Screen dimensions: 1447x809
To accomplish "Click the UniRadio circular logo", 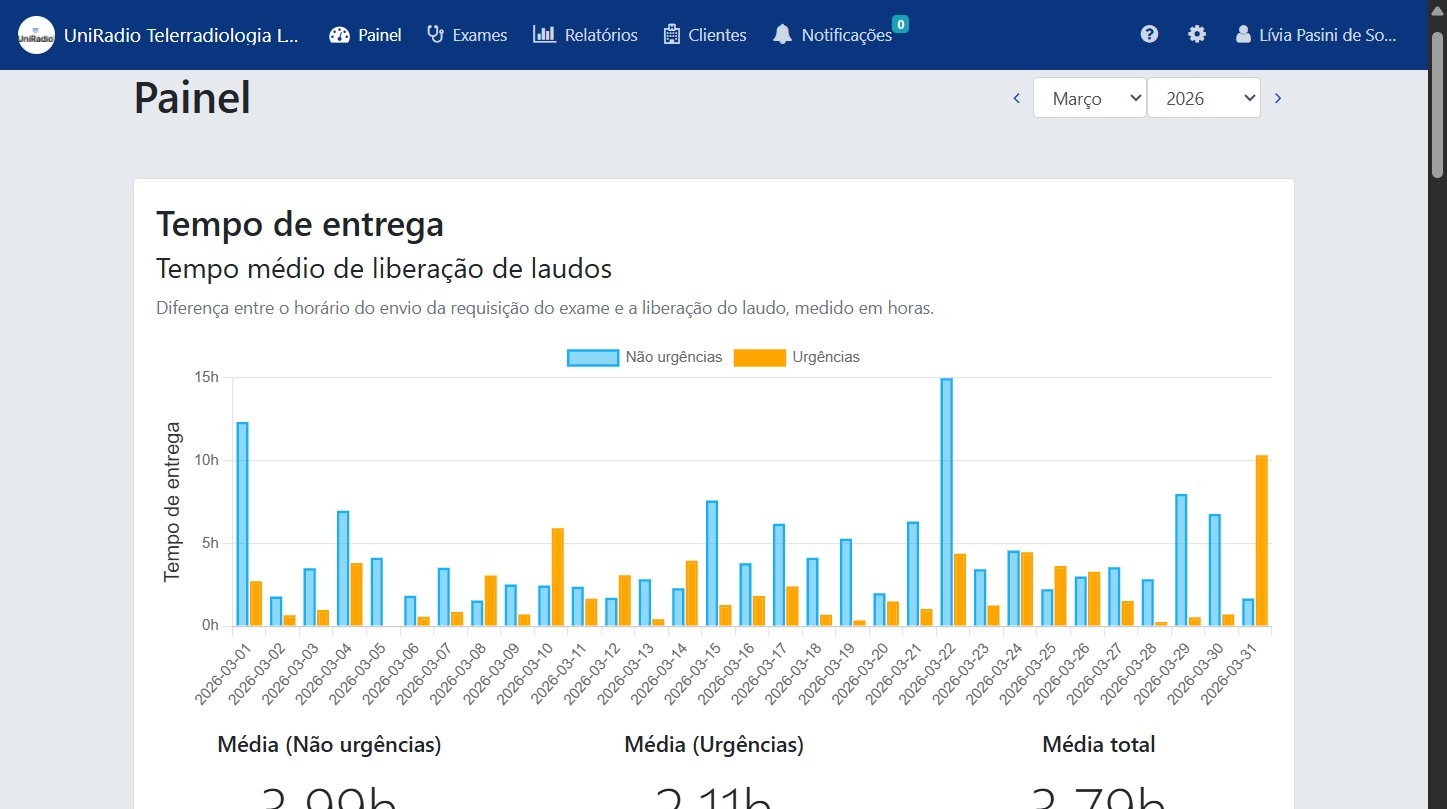I will (36, 34).
